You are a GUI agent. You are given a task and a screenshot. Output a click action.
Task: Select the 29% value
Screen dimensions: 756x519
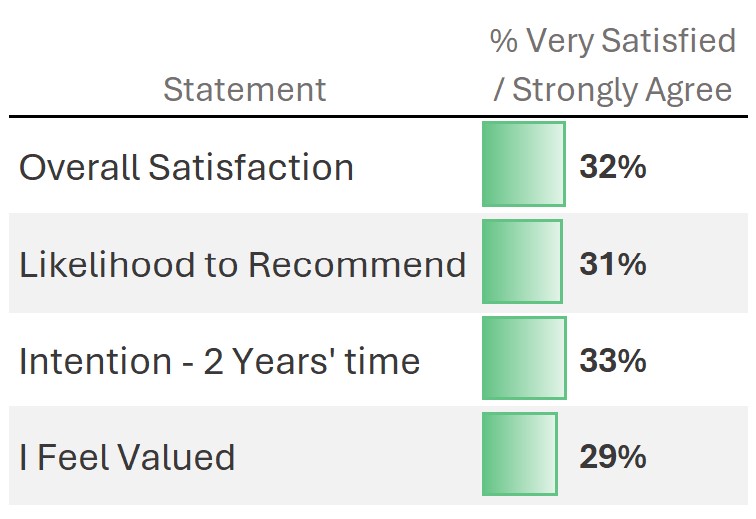pos(612,457)
